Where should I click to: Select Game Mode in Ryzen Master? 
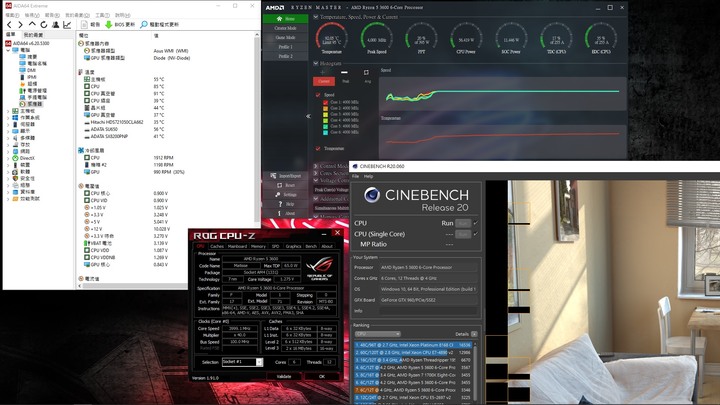coord(285,38)
